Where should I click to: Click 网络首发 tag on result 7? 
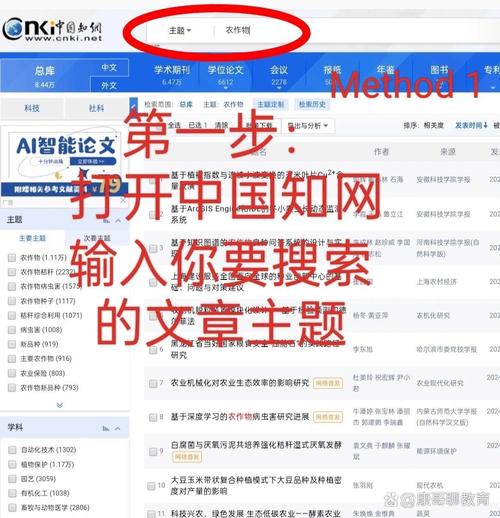click(328, 383)
